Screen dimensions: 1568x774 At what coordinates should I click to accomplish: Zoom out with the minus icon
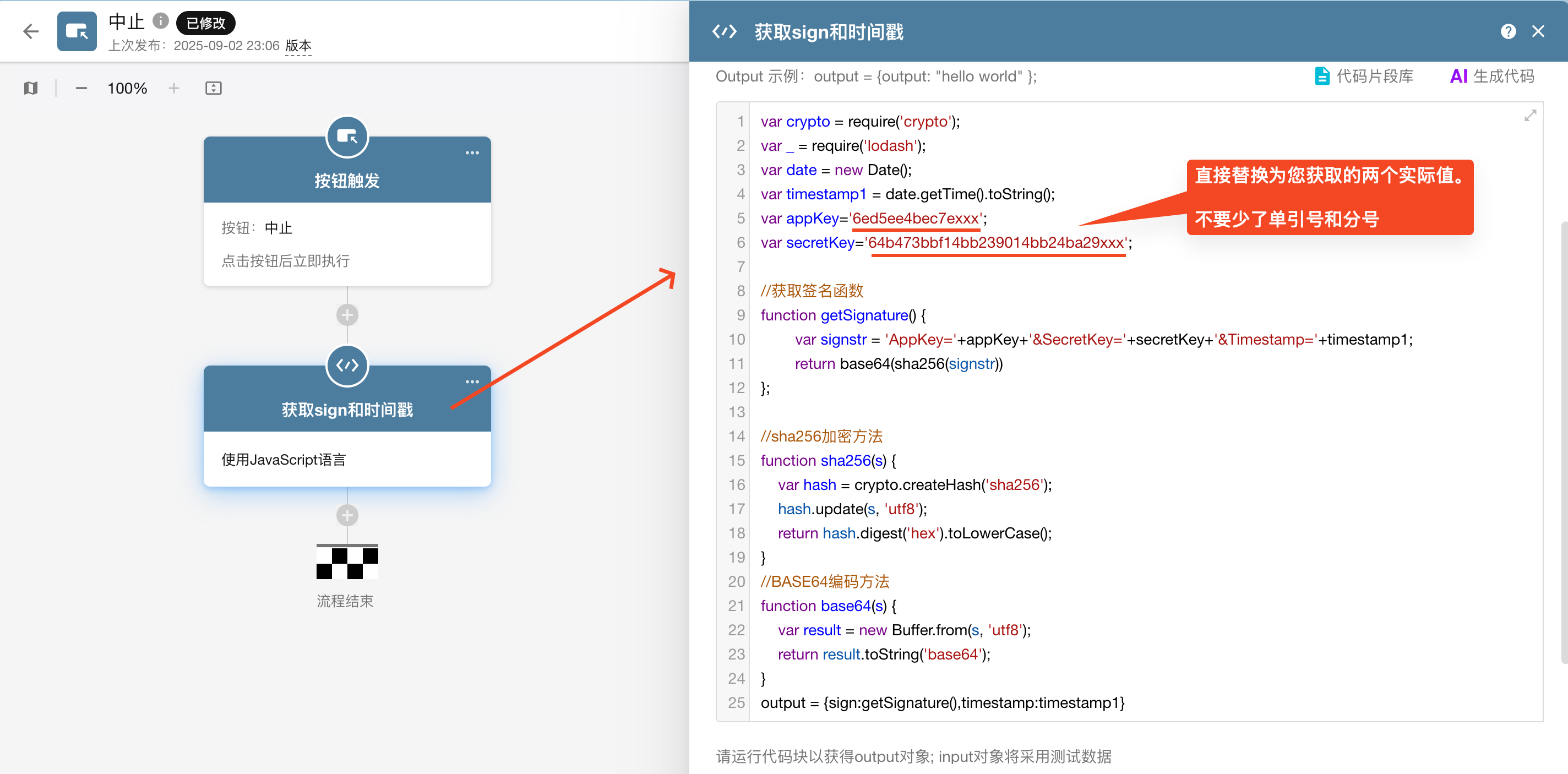tap(81, 88)
